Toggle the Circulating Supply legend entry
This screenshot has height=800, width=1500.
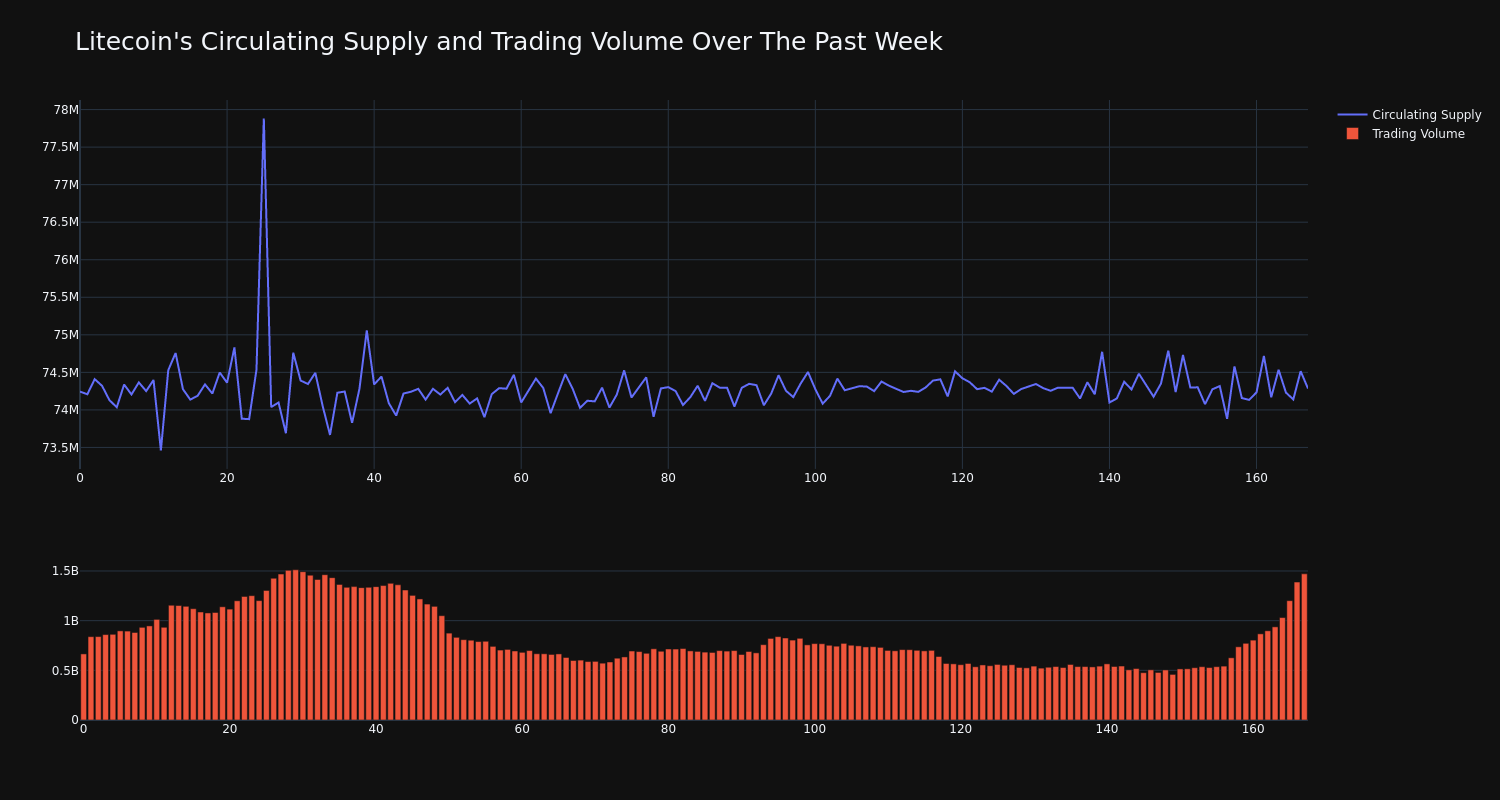tap(1409, 115)
